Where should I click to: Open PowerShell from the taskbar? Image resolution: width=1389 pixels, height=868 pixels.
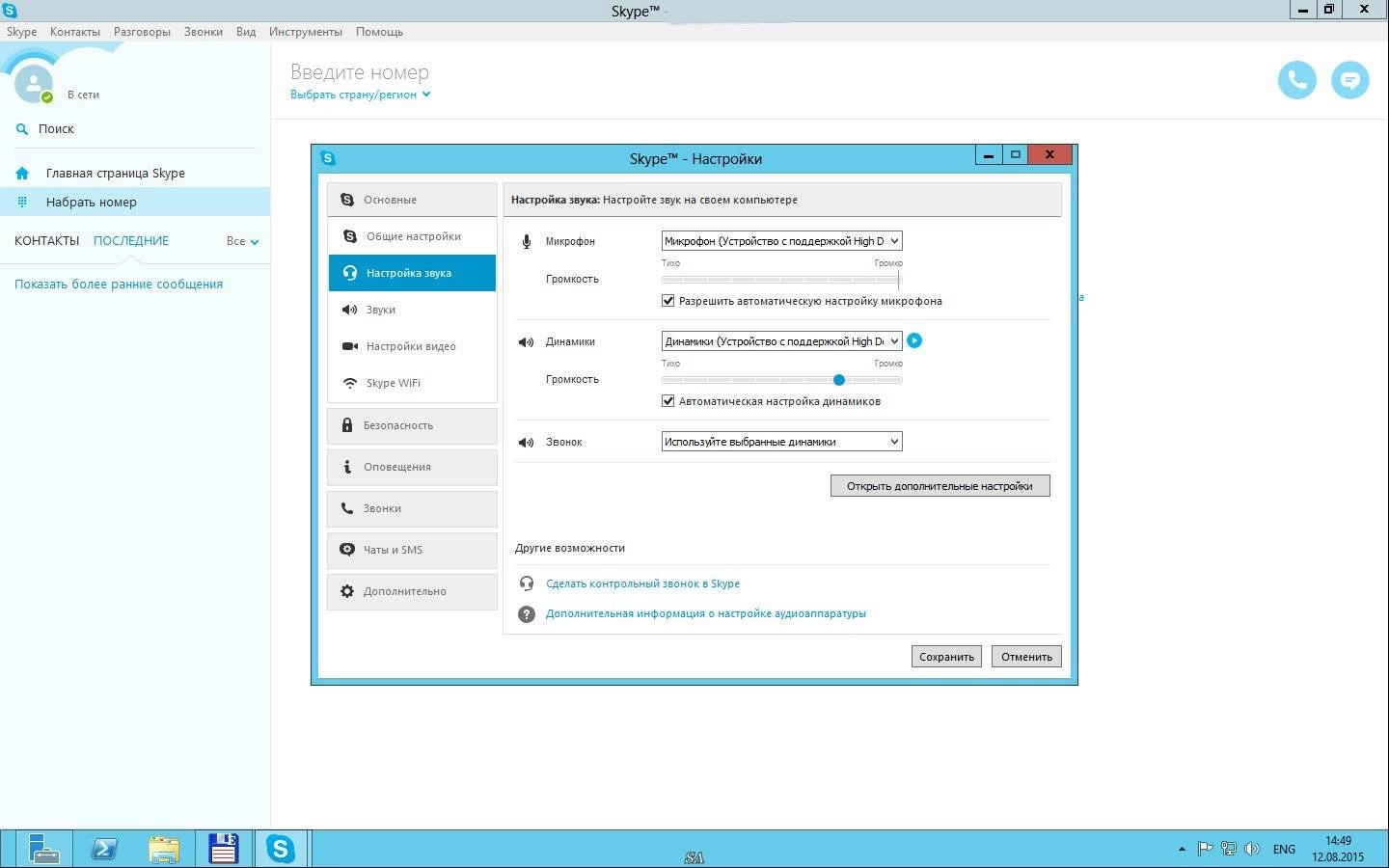point(103,849)
